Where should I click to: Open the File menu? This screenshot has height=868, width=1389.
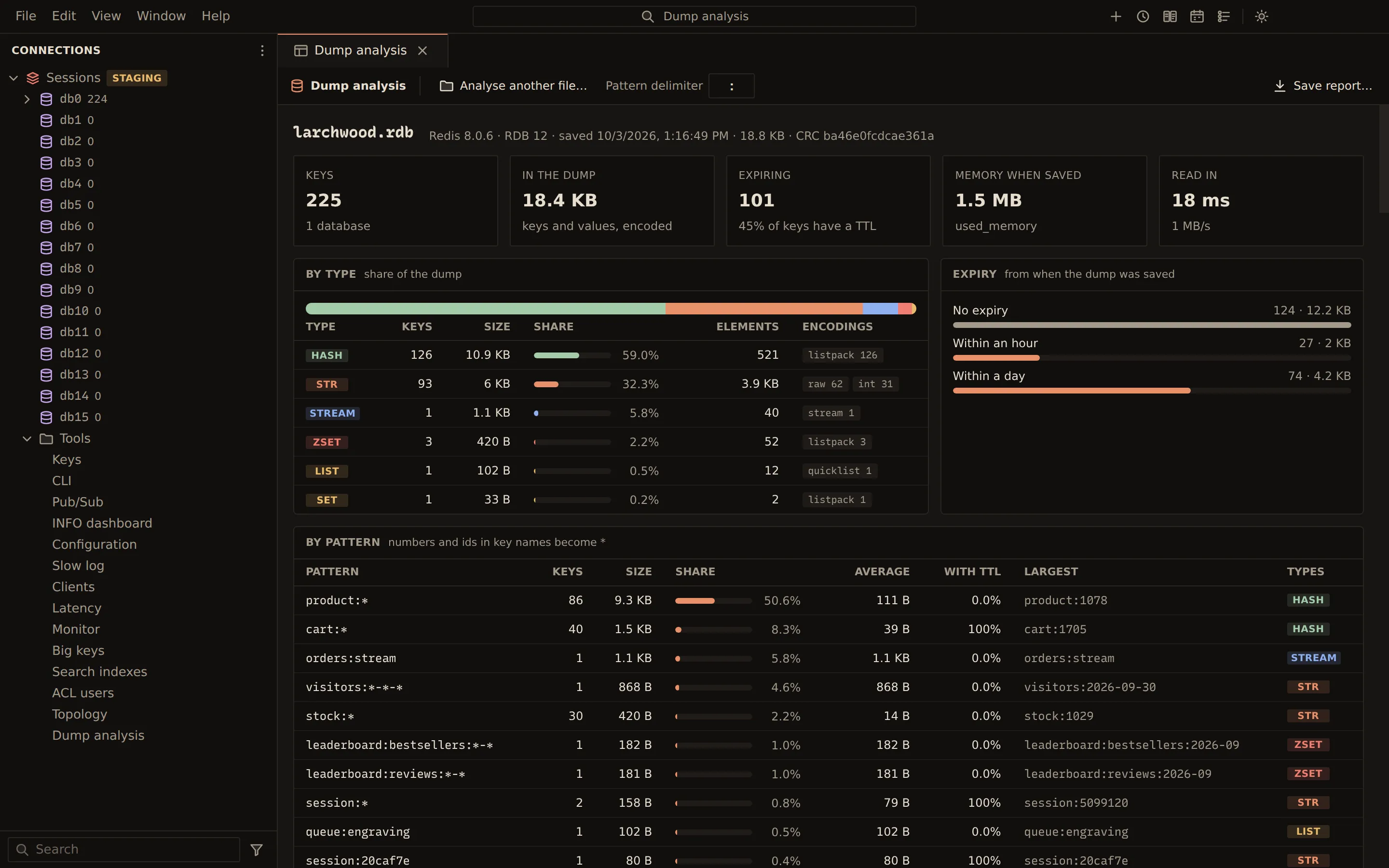26,16
